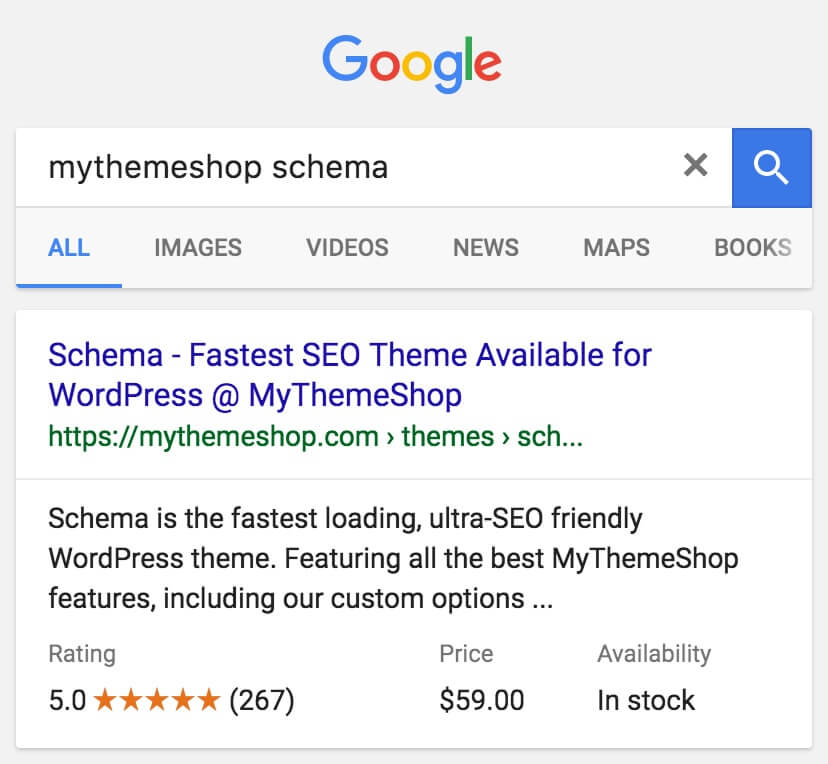Open the Schema - Fastest SEO Theme result title
The height and width of the screenshot is (764, 828).
point(350,375)
